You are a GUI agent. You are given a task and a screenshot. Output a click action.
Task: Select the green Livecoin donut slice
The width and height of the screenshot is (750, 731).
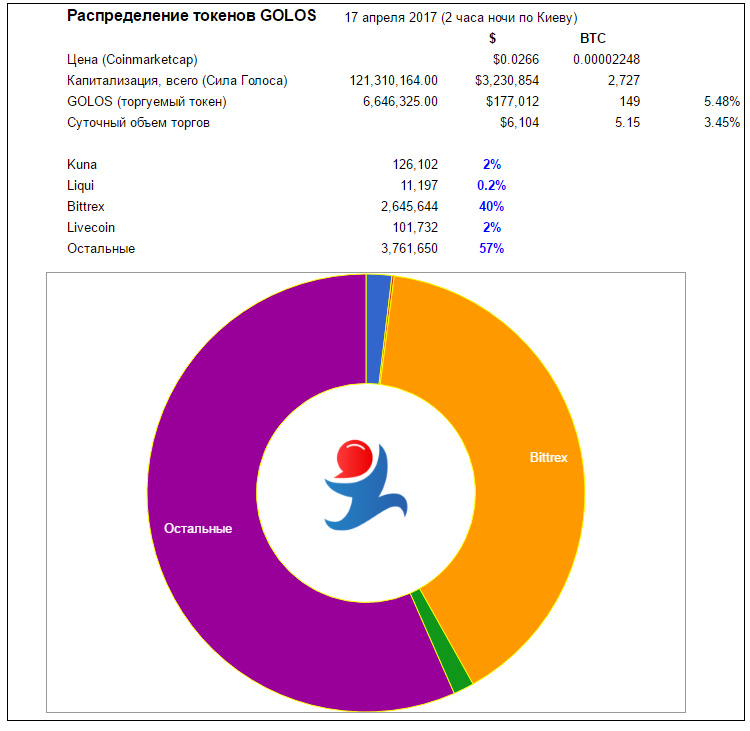[x=441, y=641]
